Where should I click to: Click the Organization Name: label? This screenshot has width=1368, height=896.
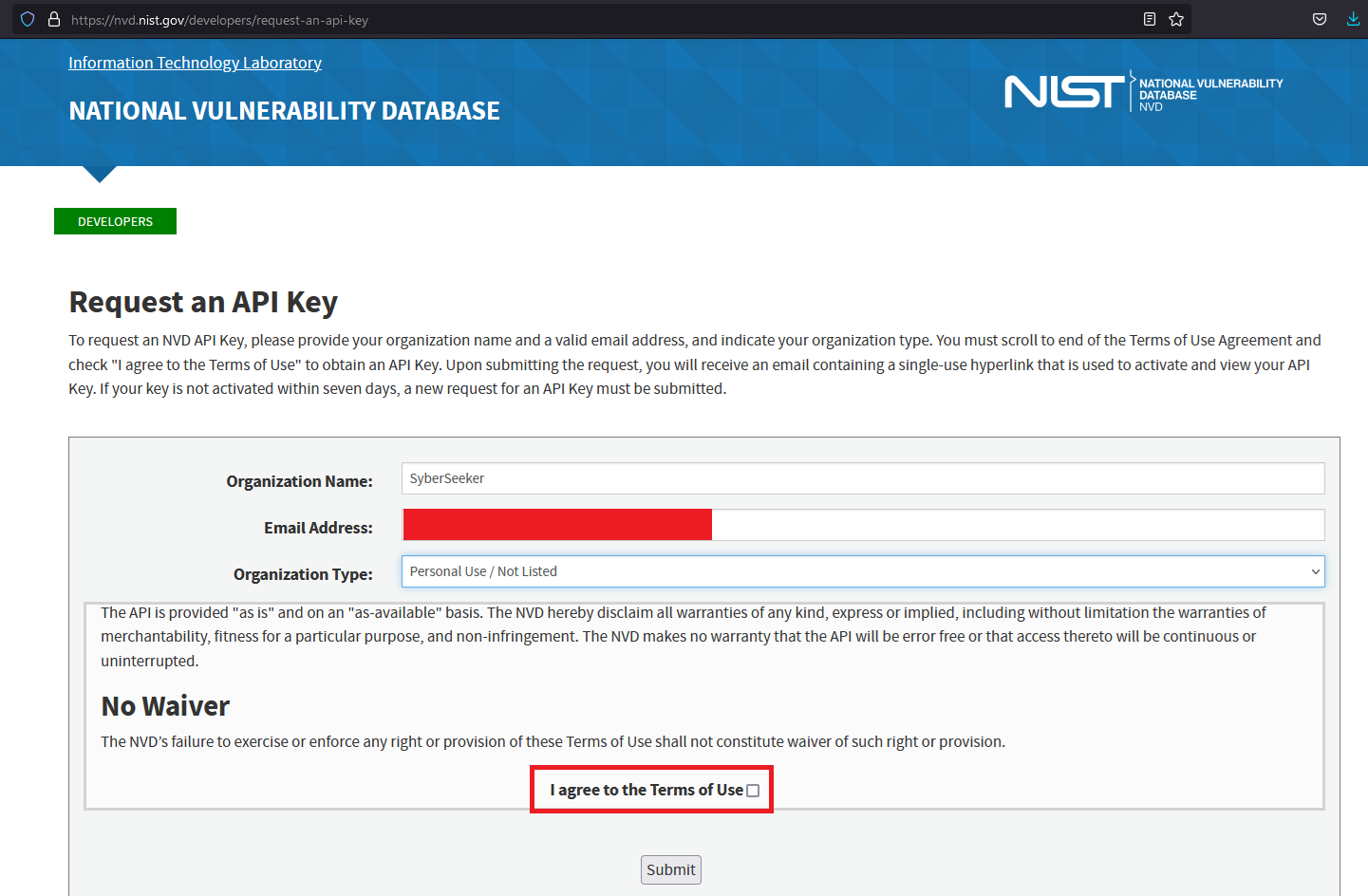point(299,481)
